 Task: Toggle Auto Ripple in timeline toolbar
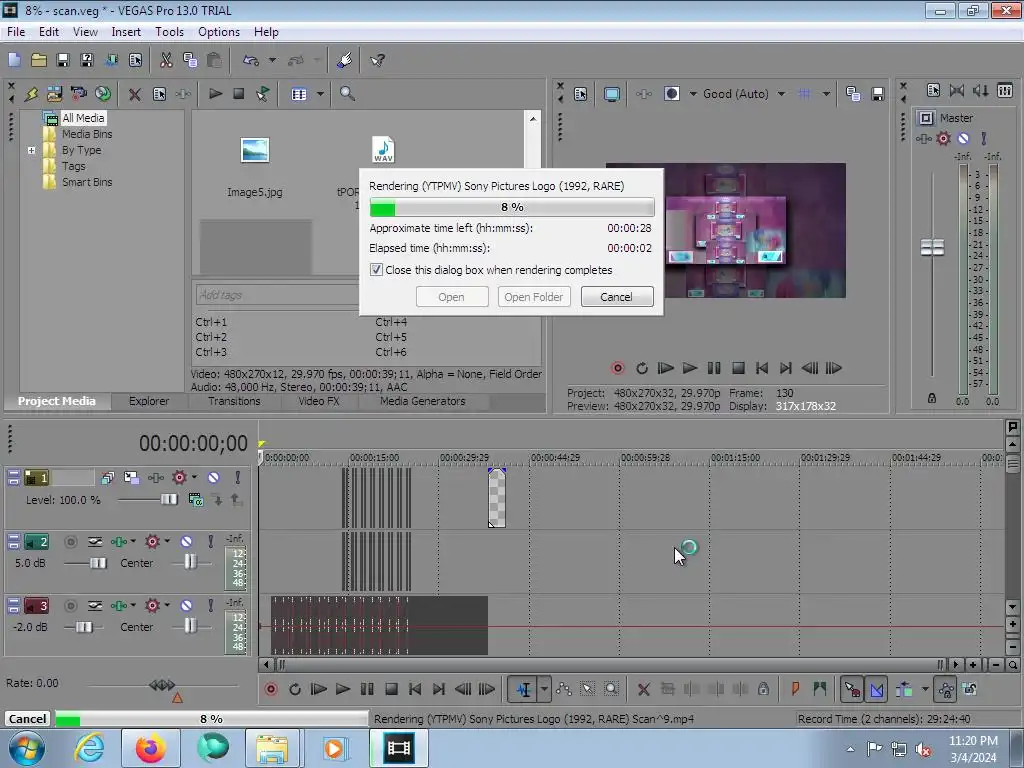tap(904, 689)
